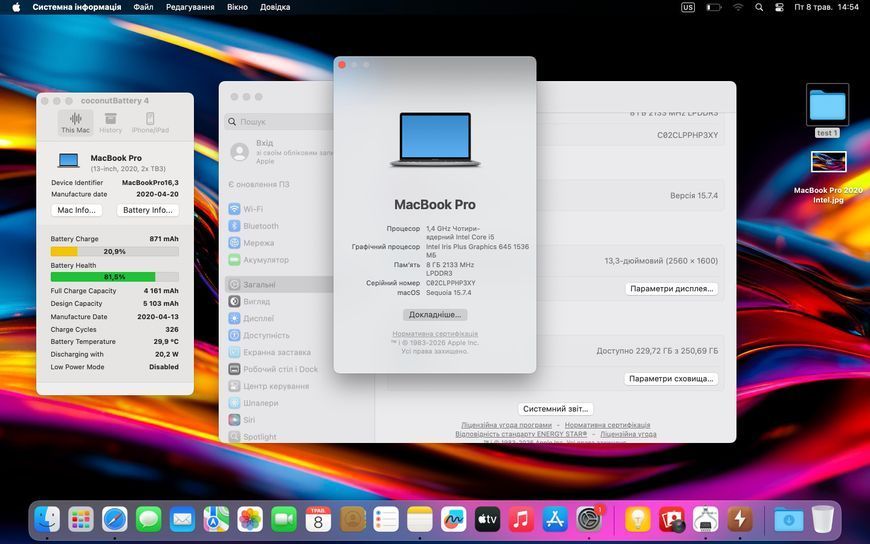
Task: Click the Battery Info... button
Action: 148,210
